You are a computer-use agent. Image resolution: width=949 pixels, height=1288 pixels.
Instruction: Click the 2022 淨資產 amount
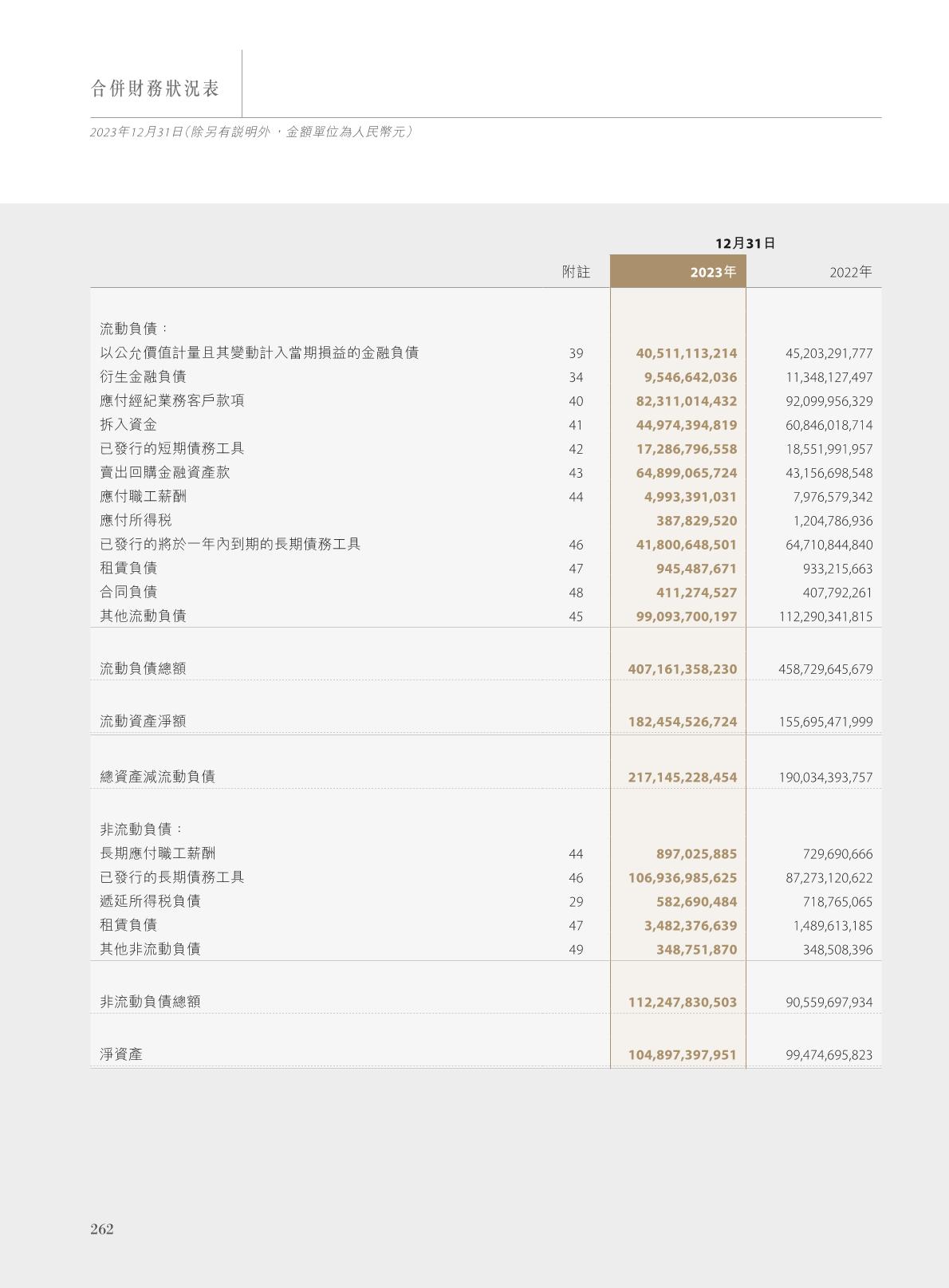[829, 1055]
